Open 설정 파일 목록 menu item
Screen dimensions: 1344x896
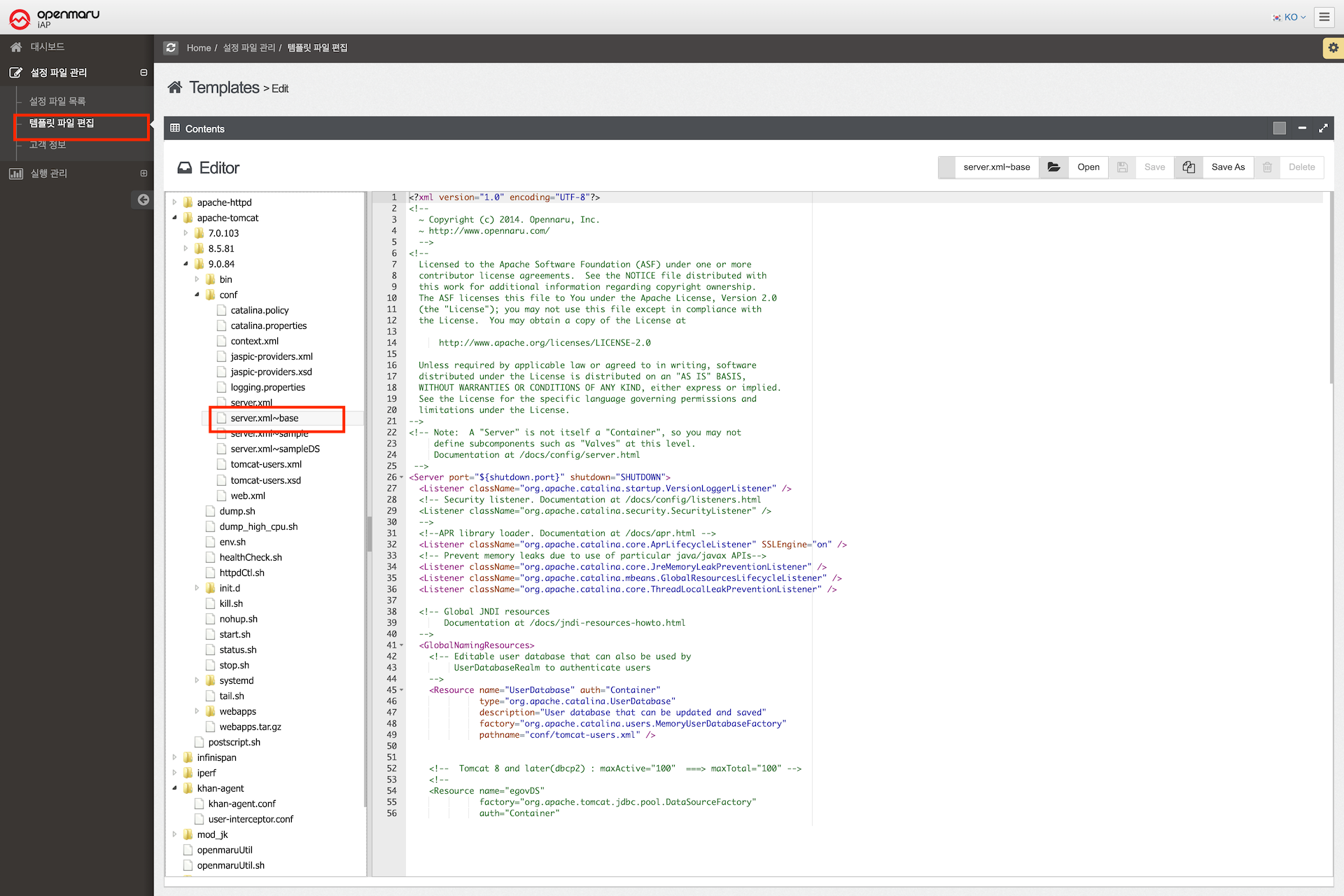pyautogui.click(x=57, y=101)
